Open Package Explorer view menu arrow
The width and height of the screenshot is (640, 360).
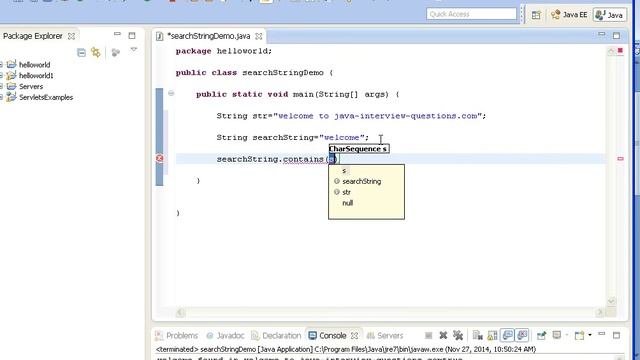click(x=133, y=49)
